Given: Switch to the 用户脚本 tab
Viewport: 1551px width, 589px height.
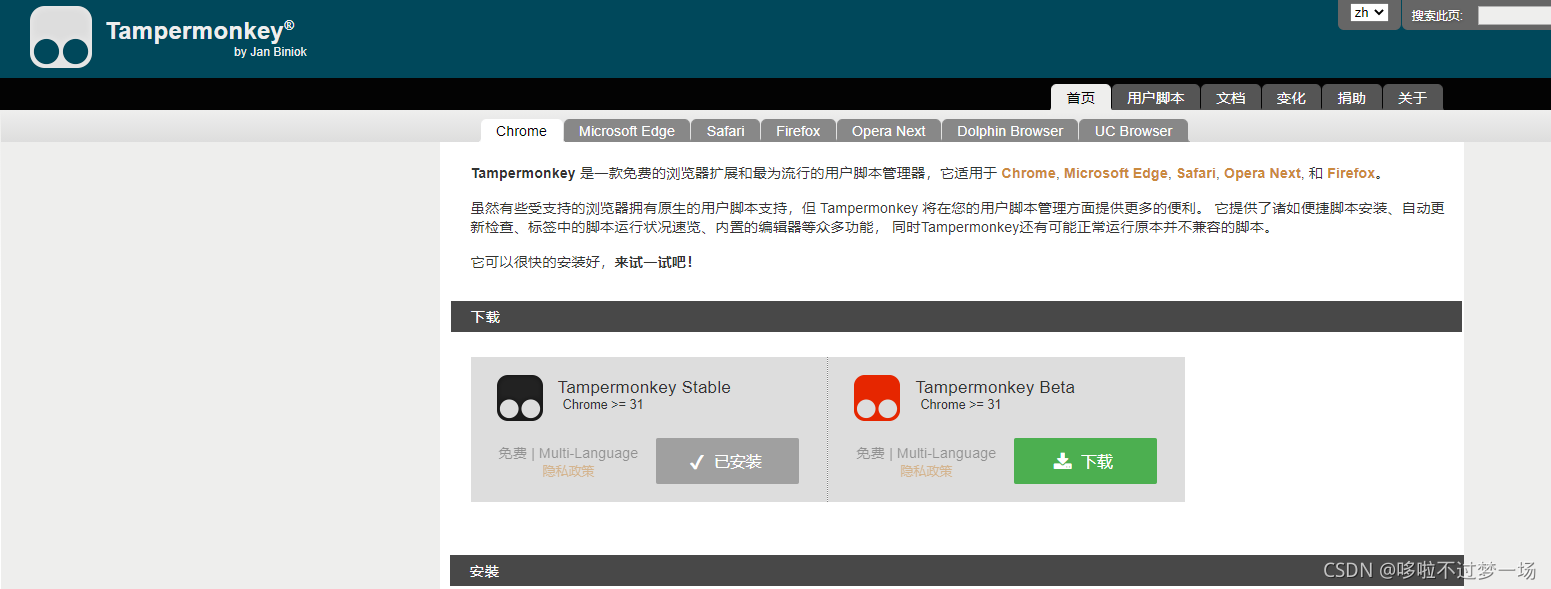Looking at the screenshot, I should [x=1155, y=98].
